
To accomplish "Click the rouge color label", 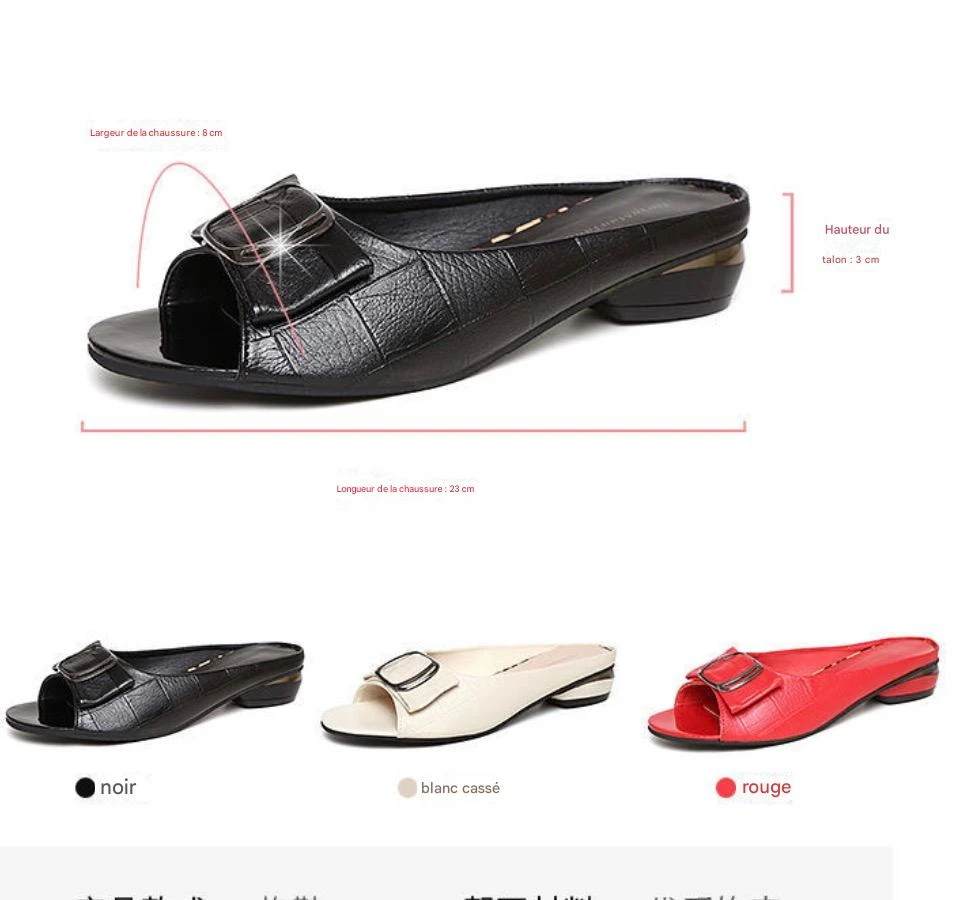I will click(766, 787).
